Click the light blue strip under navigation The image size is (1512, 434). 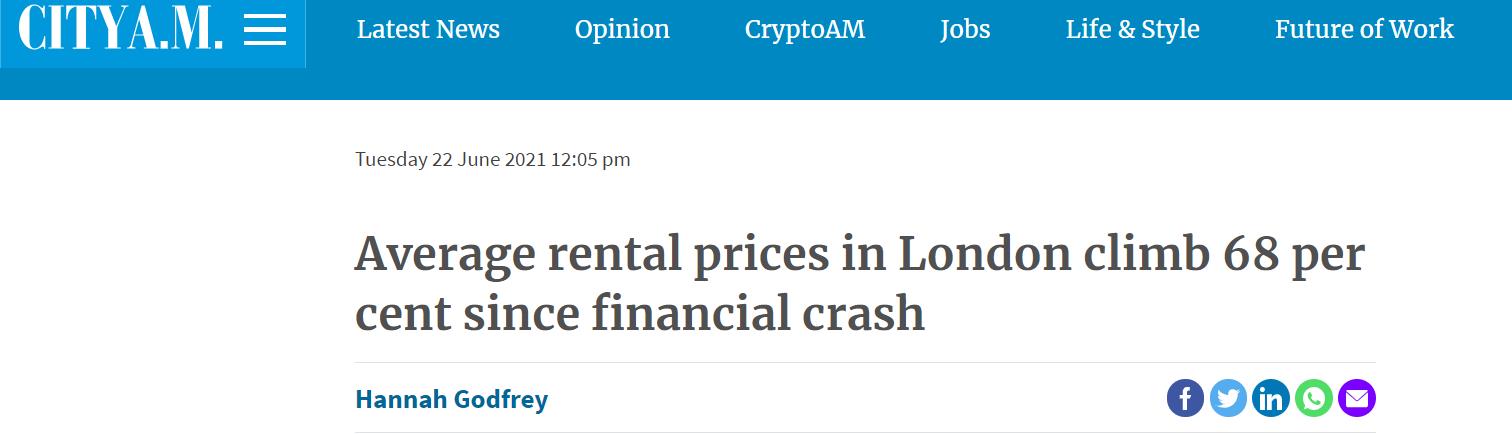coord(756,84)
